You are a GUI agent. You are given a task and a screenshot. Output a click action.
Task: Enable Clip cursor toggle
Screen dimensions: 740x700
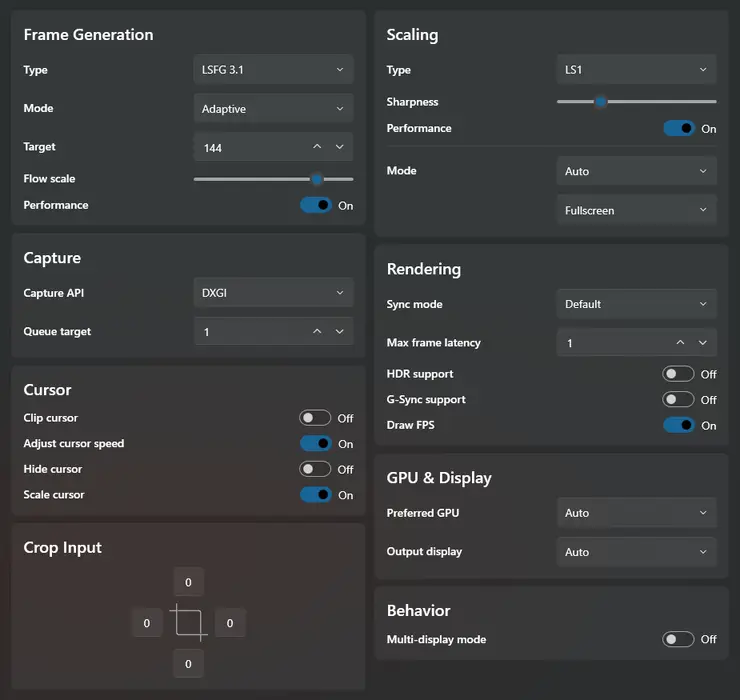click(x=315, y=418)
